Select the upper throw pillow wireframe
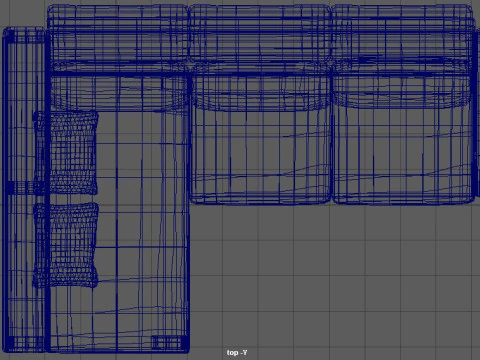Screen dimensions: 480x360 (66, 153)
